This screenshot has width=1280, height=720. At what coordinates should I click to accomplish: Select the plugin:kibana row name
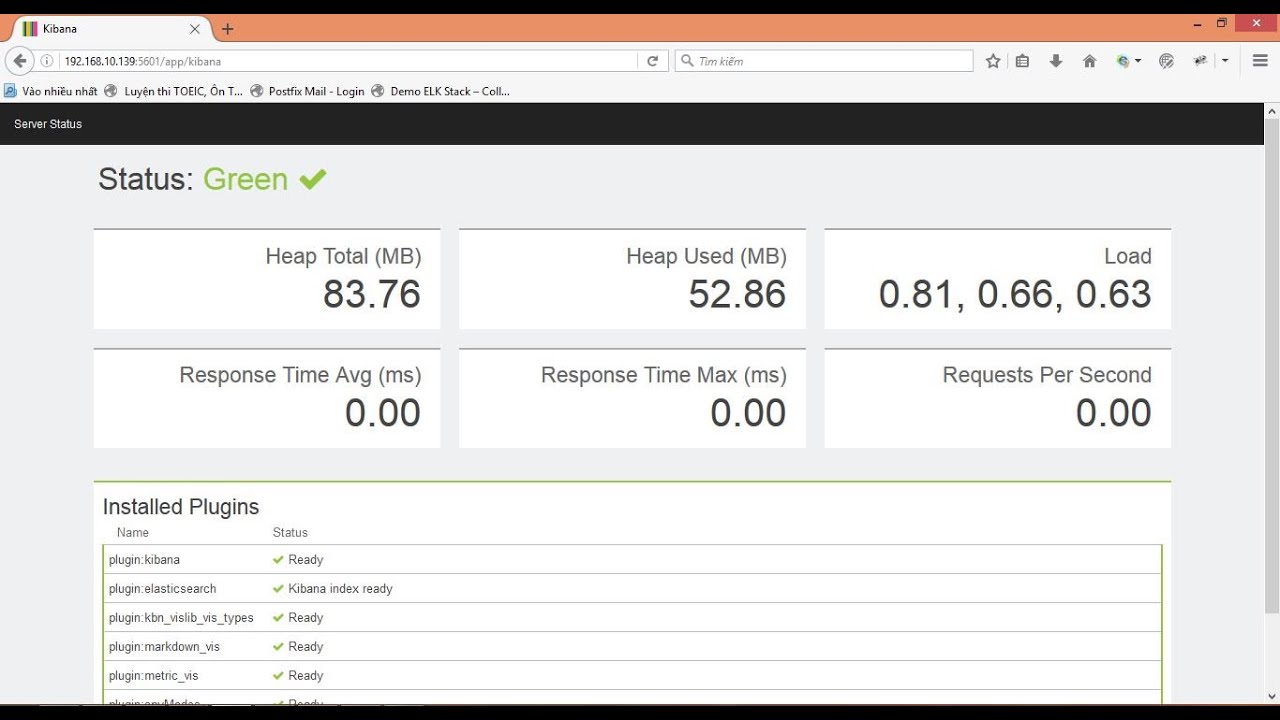click(144, 560)
